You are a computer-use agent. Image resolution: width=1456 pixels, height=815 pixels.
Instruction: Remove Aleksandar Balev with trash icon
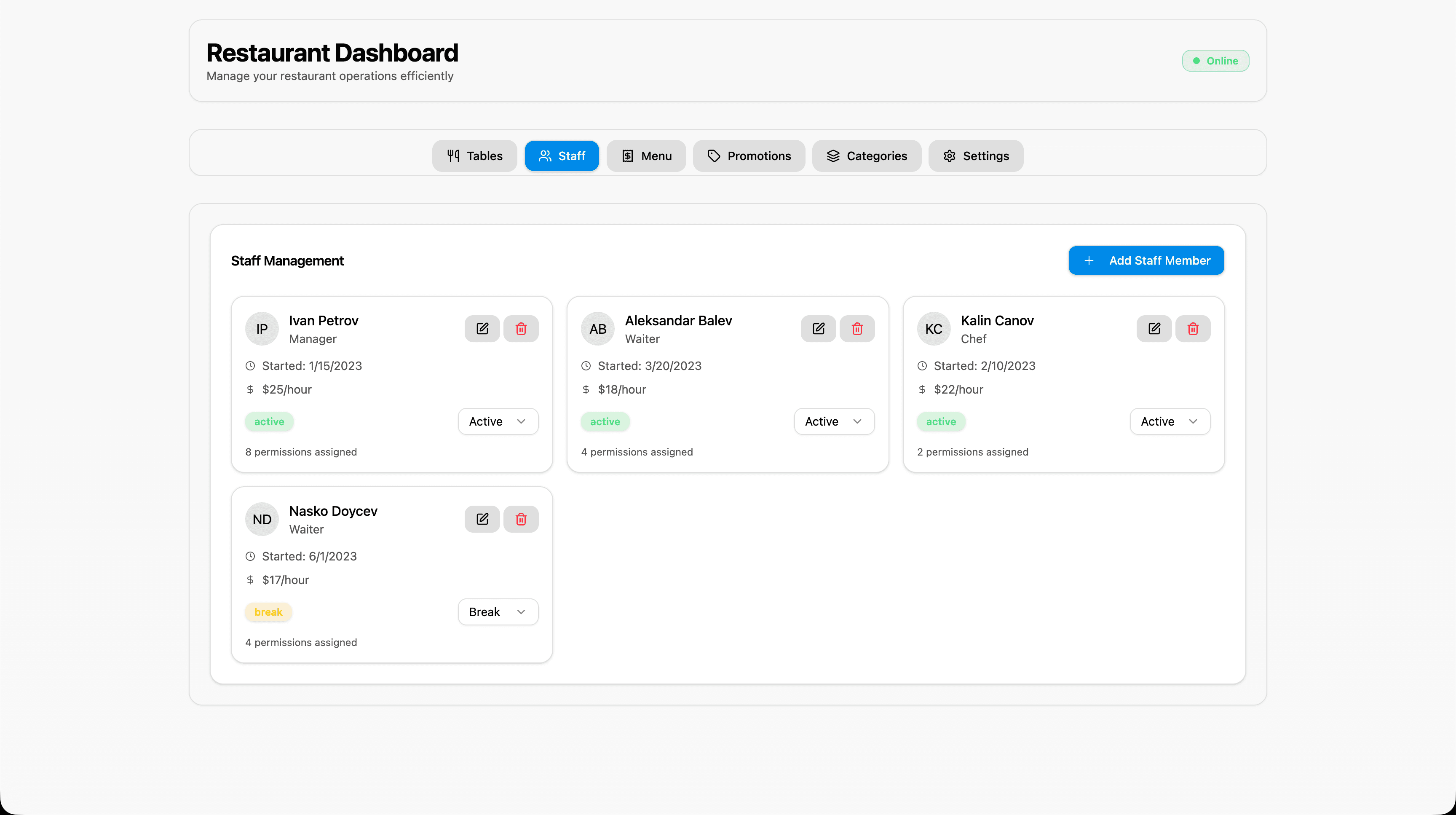tap(857, 329)
